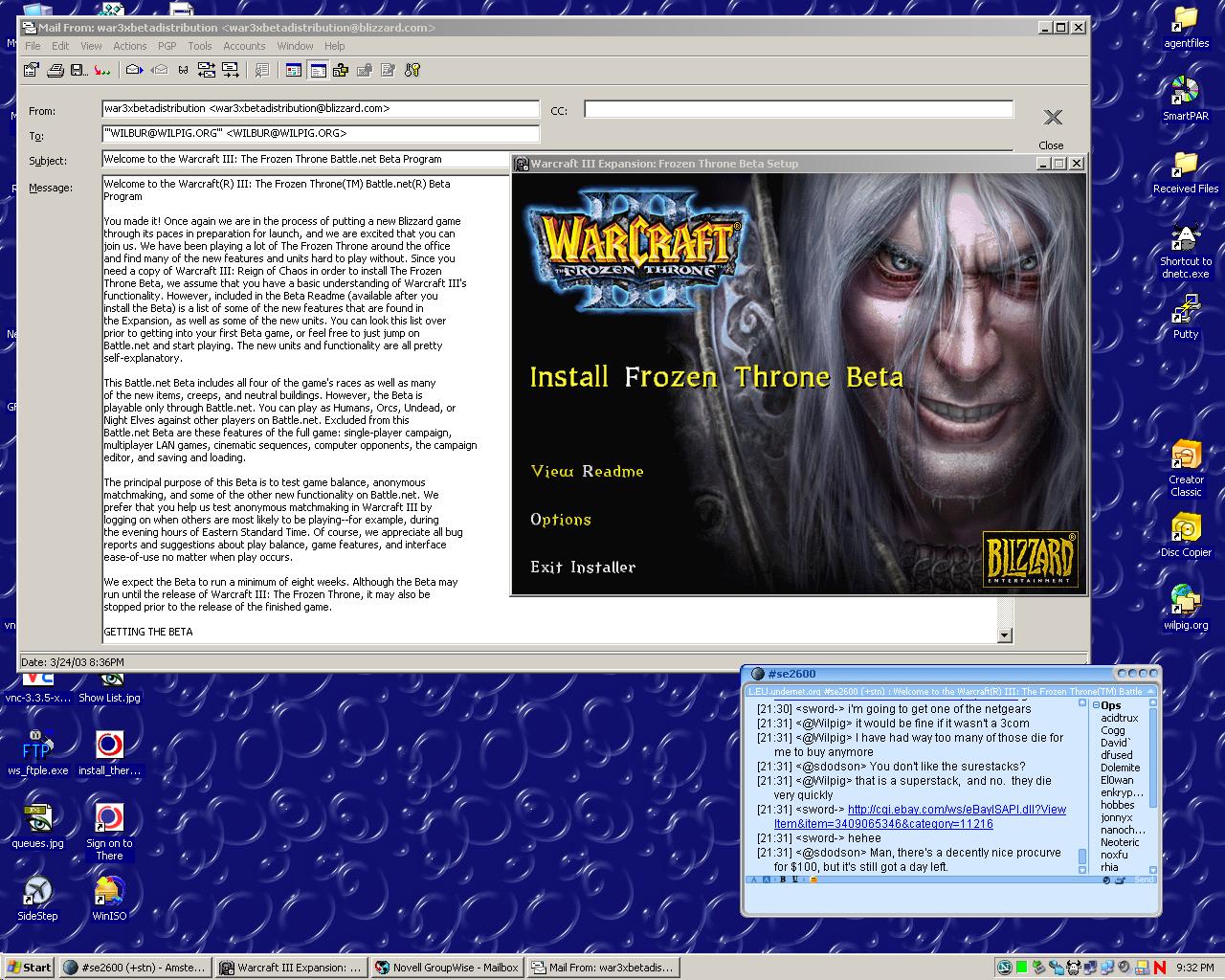Open the PGP menu
The width and height of the screenshot is (1225, 980).
167,46
